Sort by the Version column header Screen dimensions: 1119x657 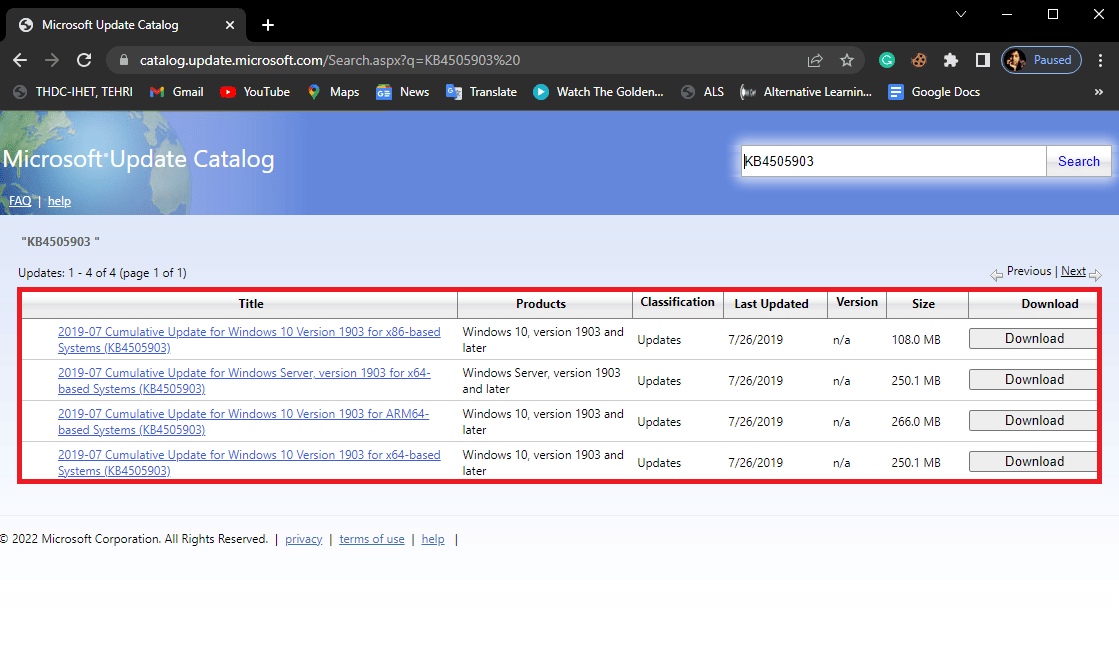click(857, 302)
